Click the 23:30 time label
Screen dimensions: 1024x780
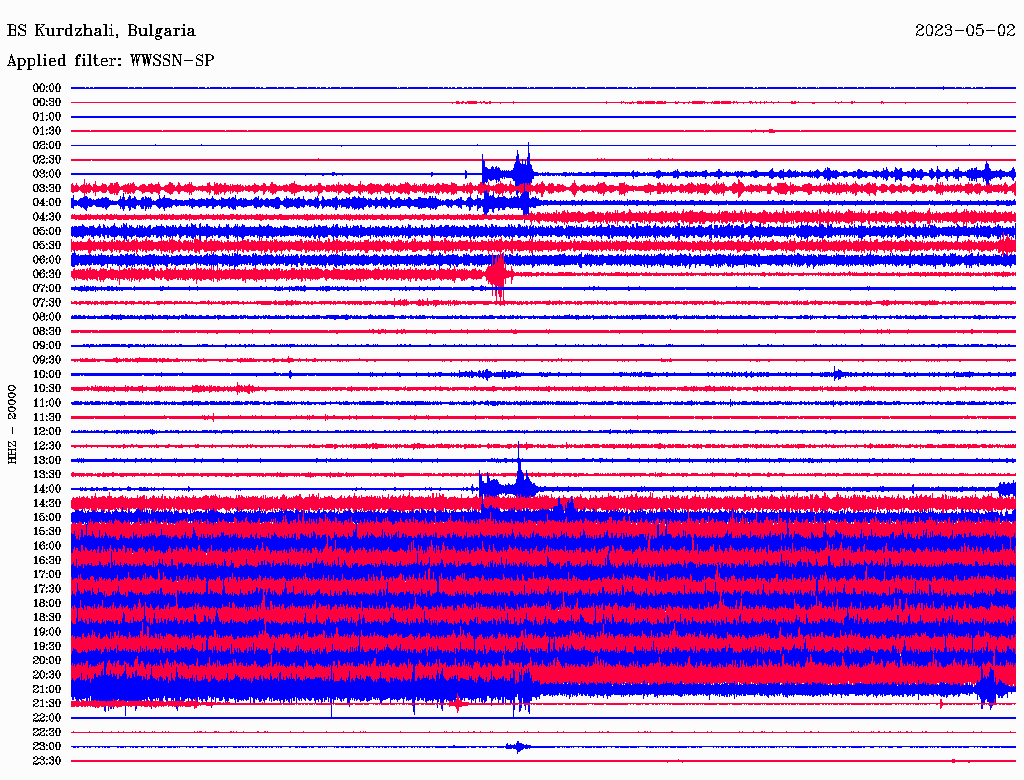(47, 761)
